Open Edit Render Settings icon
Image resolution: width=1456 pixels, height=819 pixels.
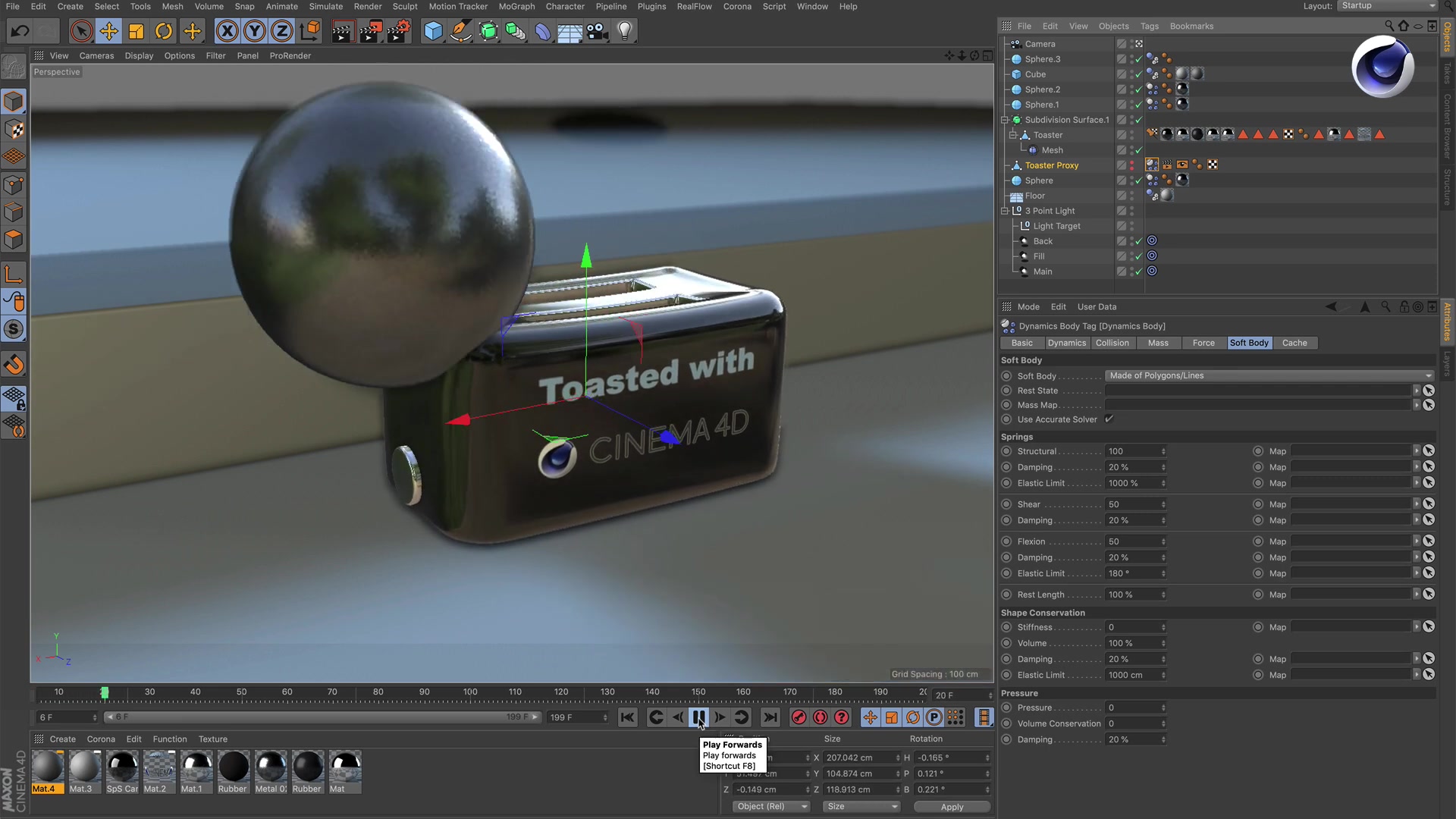tap(399, 31)
